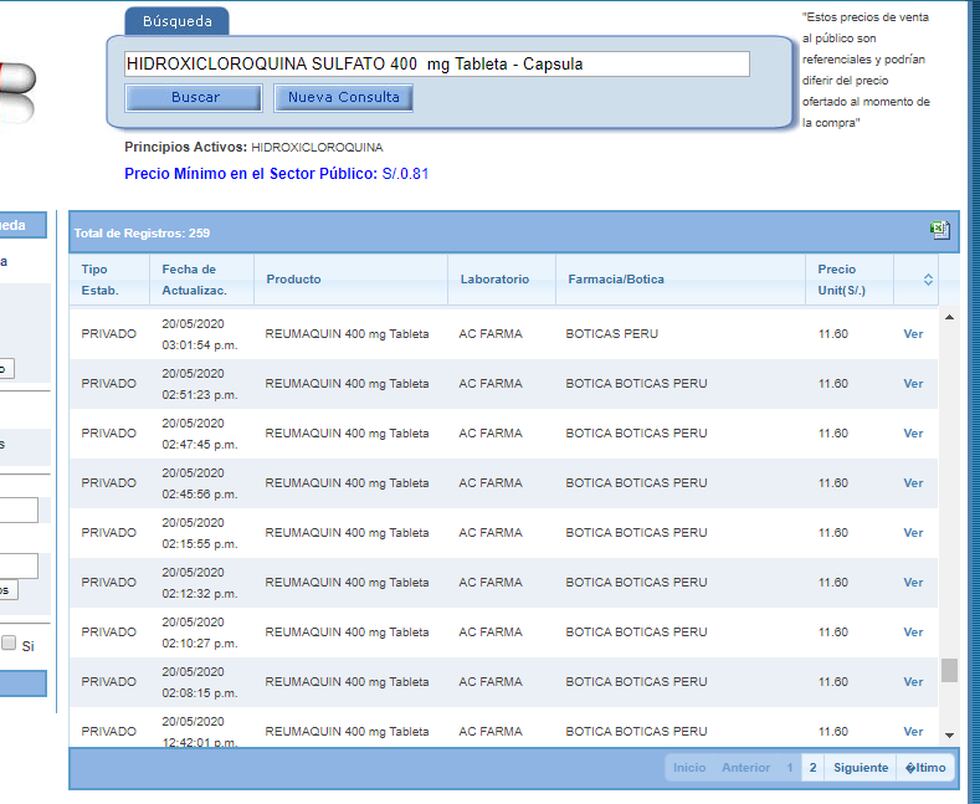Sort by Laboratorio column header
Image resolution: width=980 pixels, height=804 pixels.
click(494, 280)
